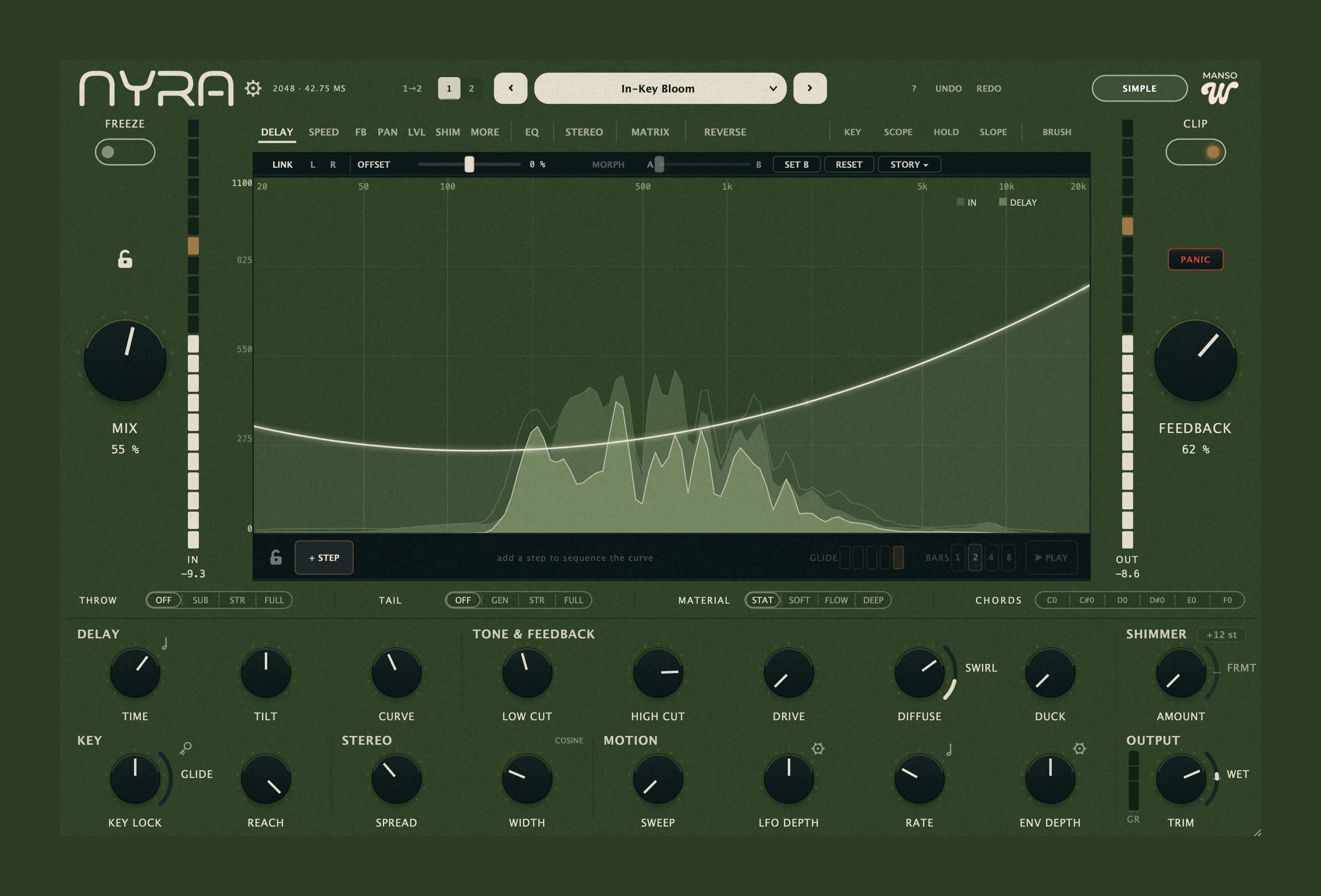Click the SIMPLE mode button
The width and height of the screenshot is (1321, 896).
1140,88
